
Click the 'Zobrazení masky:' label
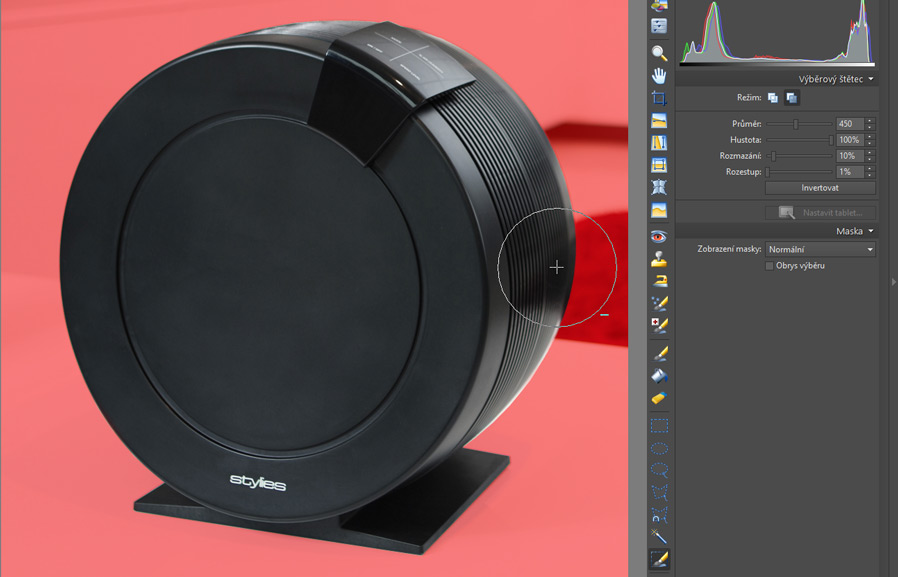coord(729,250)
